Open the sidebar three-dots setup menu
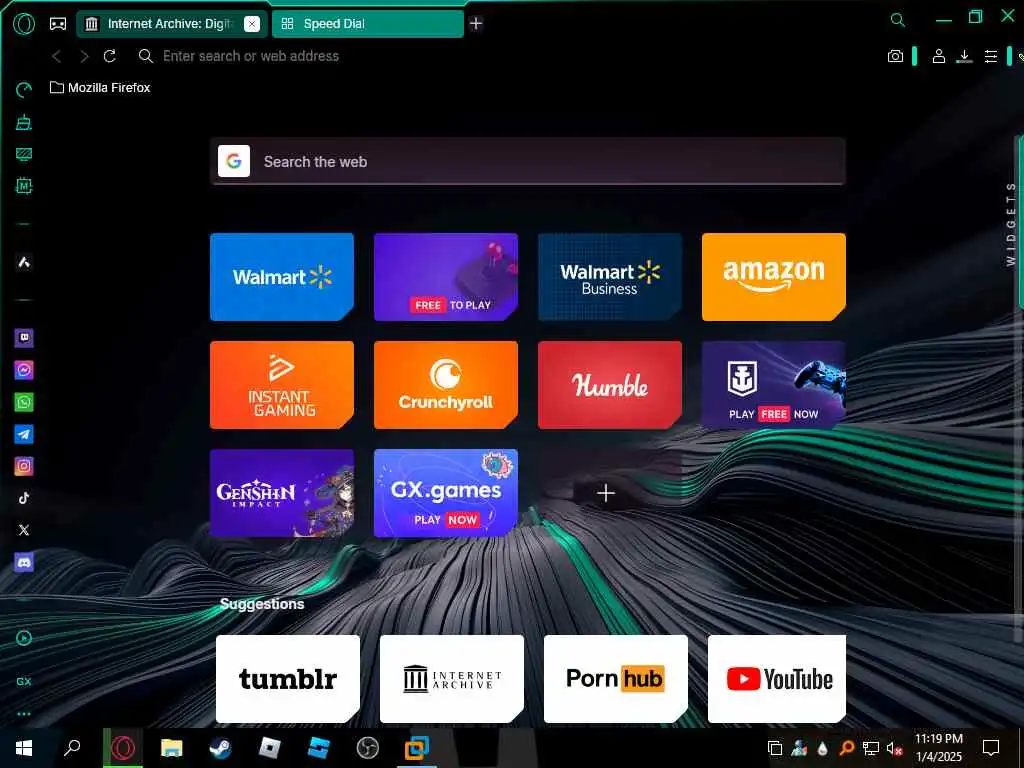 tap(24, 714)
